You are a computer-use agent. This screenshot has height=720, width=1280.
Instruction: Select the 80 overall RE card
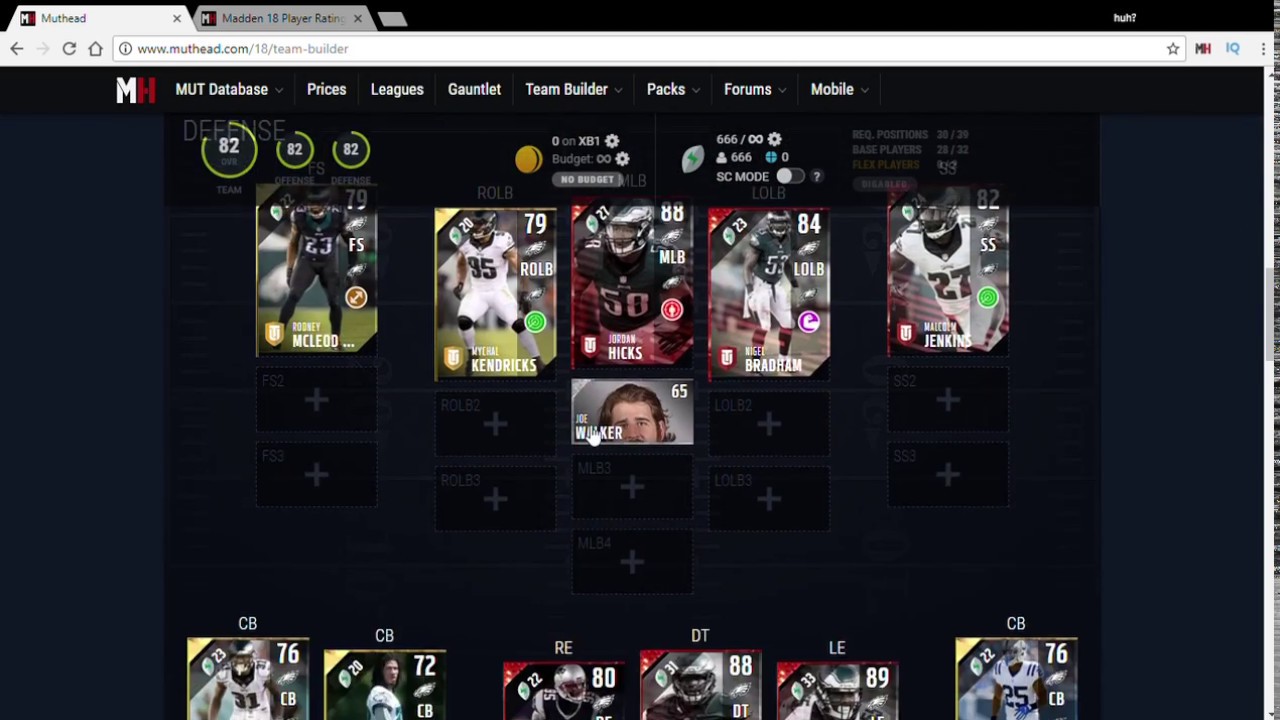(x=563, y=690)
